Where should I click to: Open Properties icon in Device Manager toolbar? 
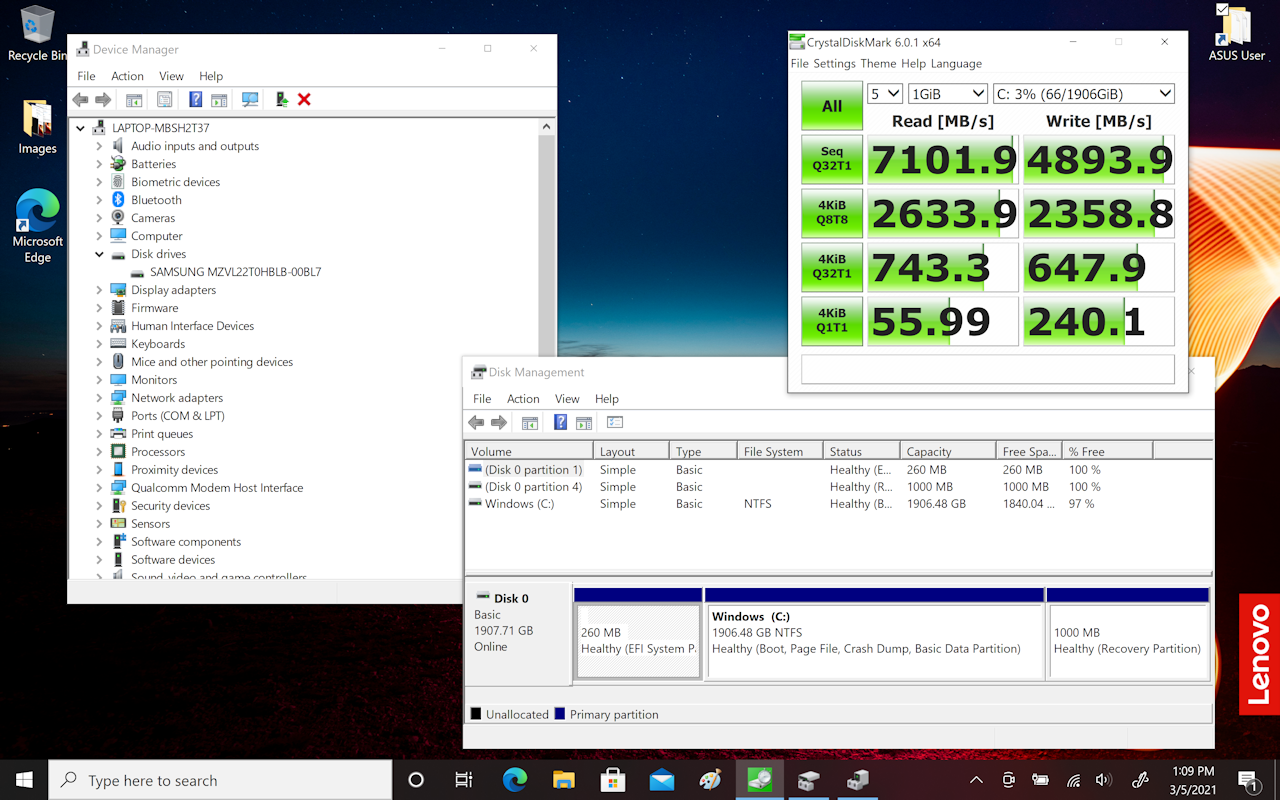(x=165, y=100)
